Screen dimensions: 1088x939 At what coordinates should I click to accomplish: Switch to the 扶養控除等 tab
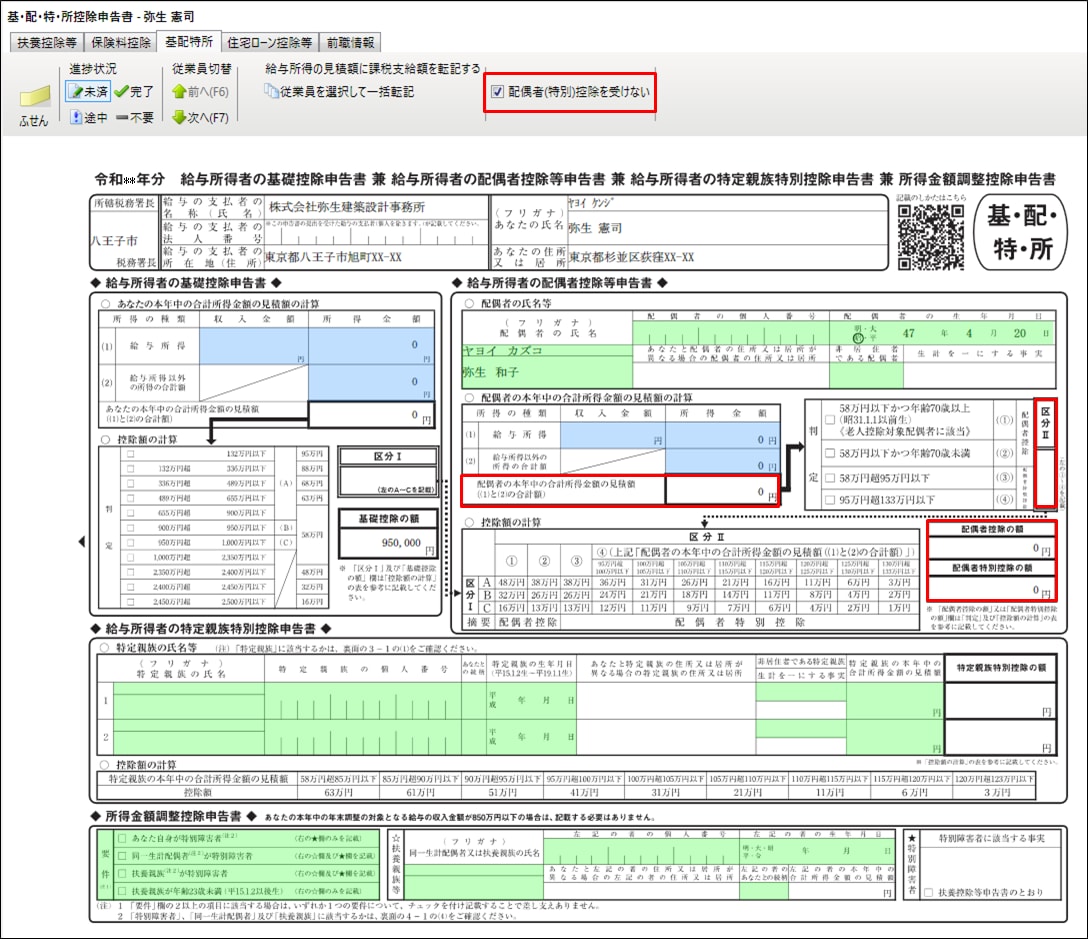point(47,43)
